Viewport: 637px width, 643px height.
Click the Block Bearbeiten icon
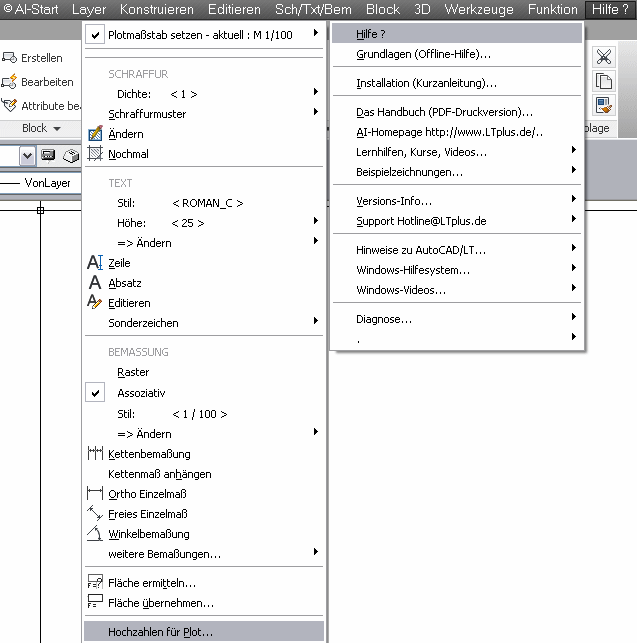pyautogui.click(x=9, y=82)
